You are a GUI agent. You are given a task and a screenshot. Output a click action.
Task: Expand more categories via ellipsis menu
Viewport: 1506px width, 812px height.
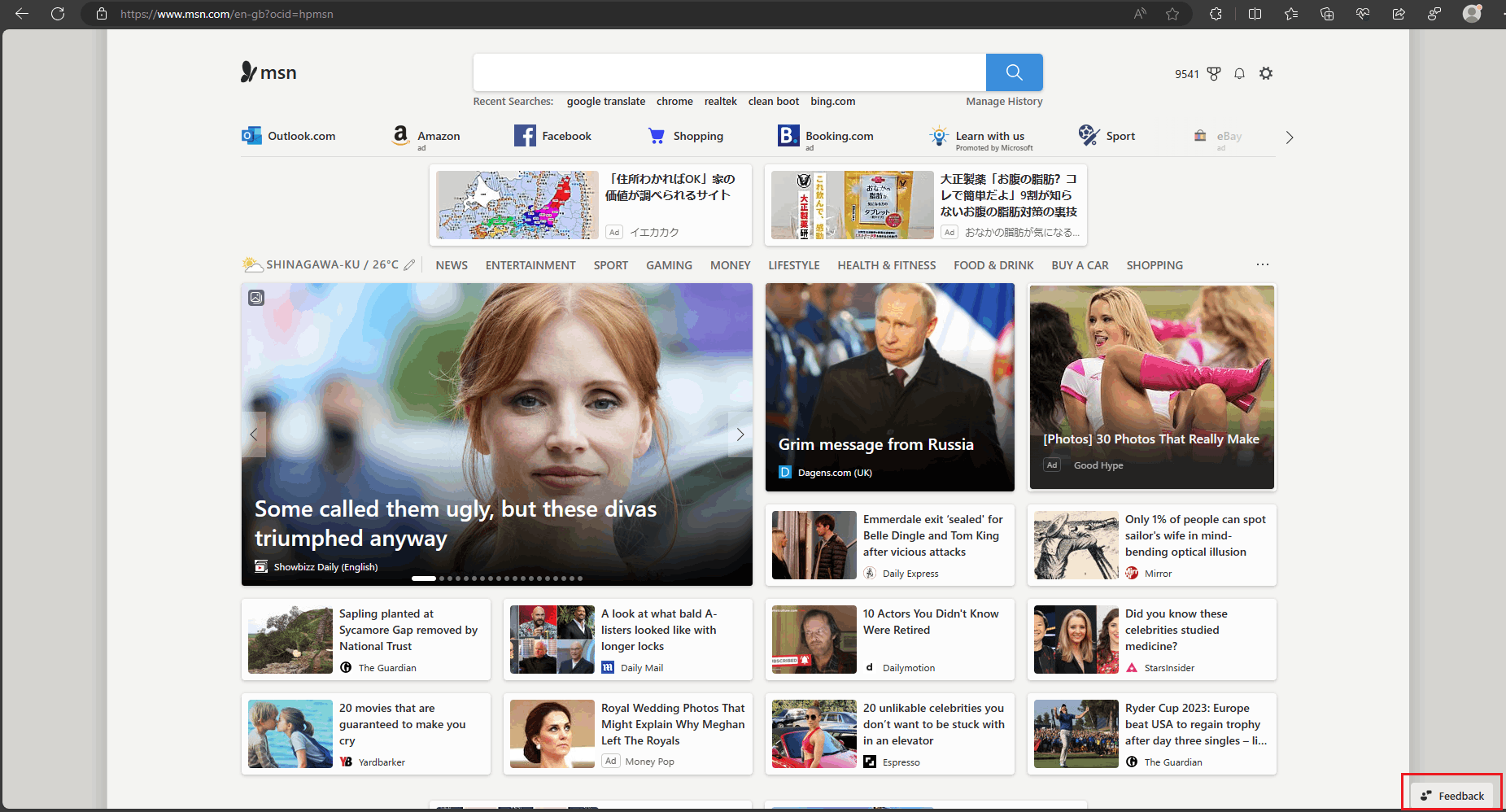[x=1262, y=264]
